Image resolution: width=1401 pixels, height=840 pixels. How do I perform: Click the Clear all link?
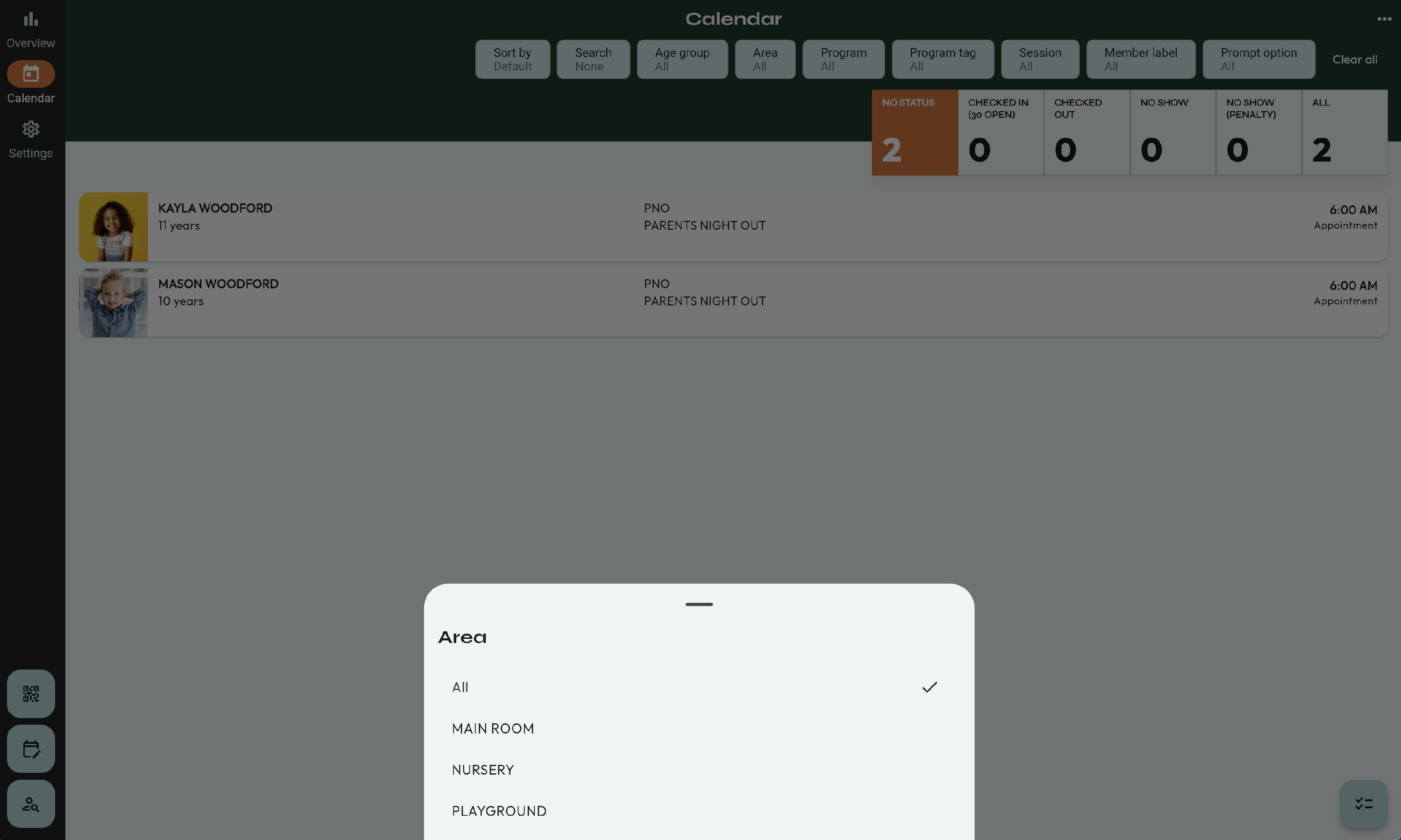[x=1354, y=59]
